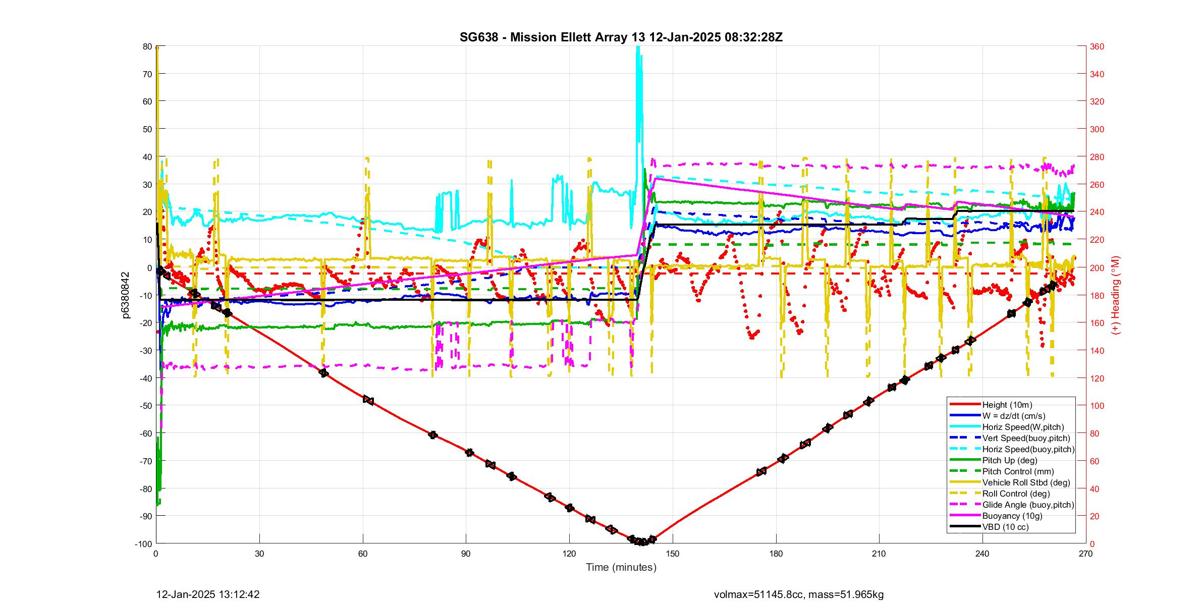
Task: Click the solid magenta Buoyancy line sample in legend
Action: [966, 515]
